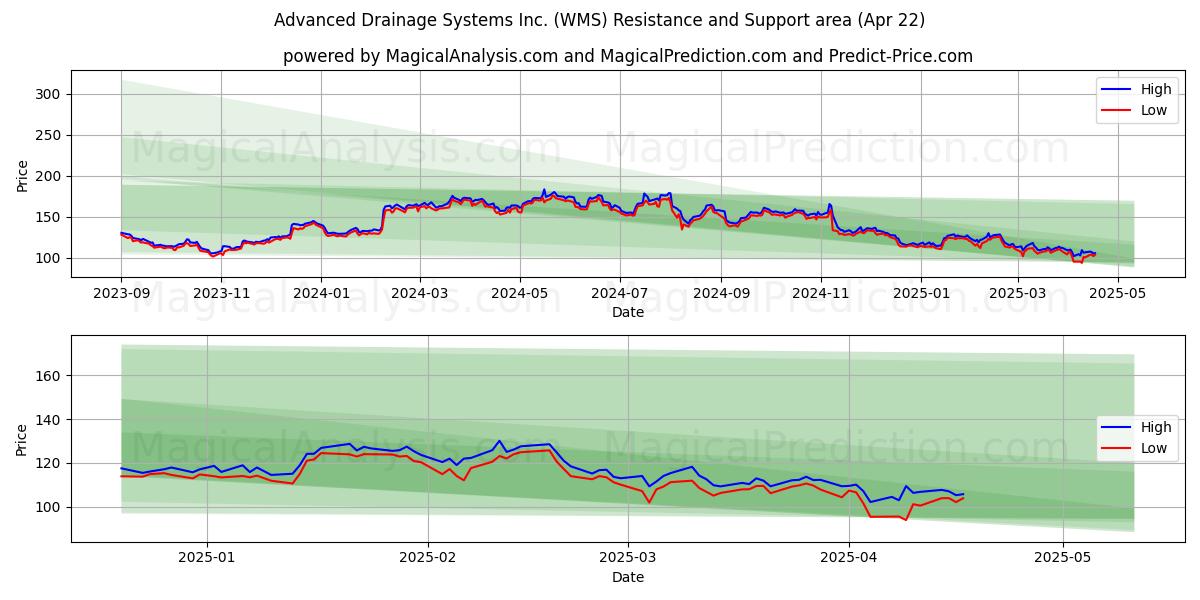The width and height of the screenshot is (1200, 600).
Task: Click the top chart '2024-09' date label
Action: click(x=721, y=294)
